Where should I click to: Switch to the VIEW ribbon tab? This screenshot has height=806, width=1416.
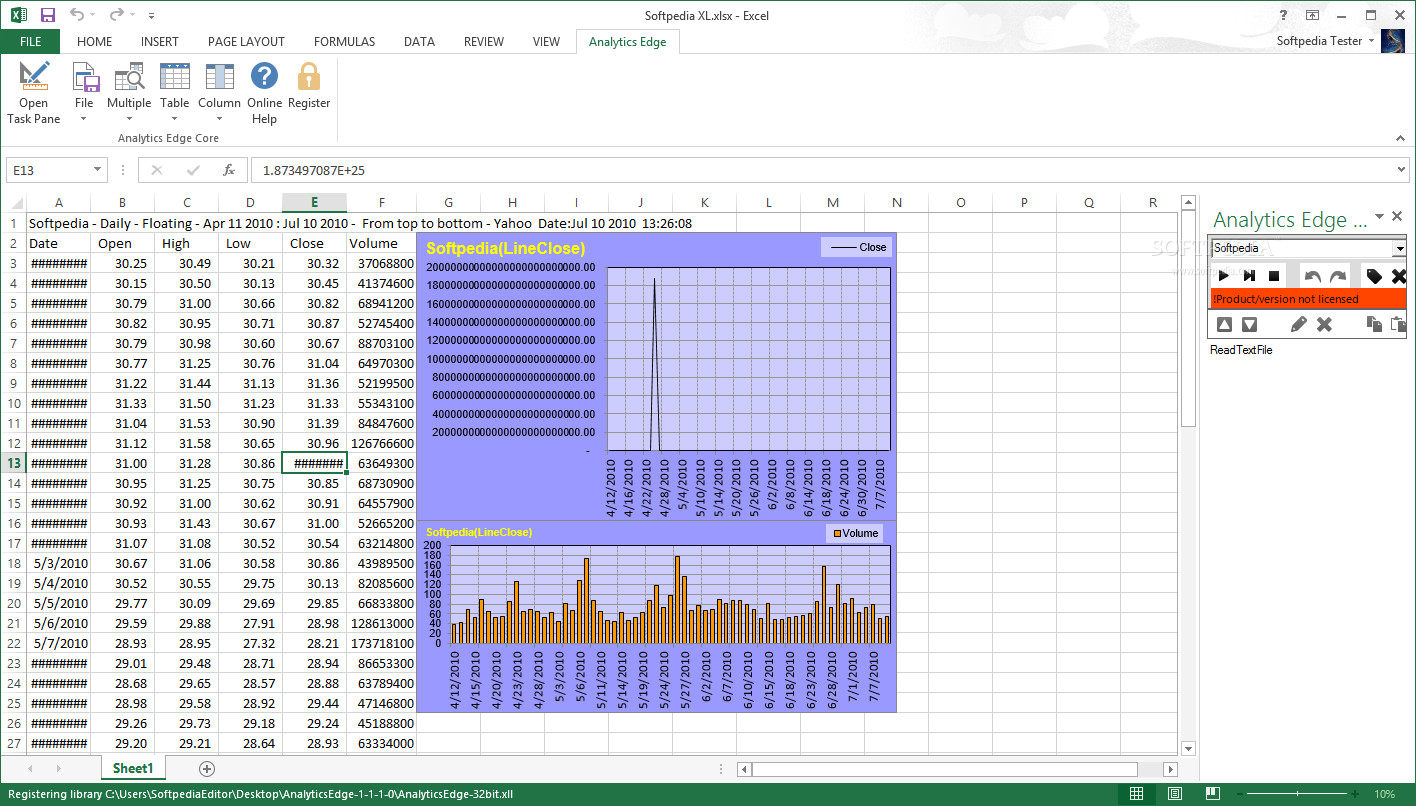point(546,42)
